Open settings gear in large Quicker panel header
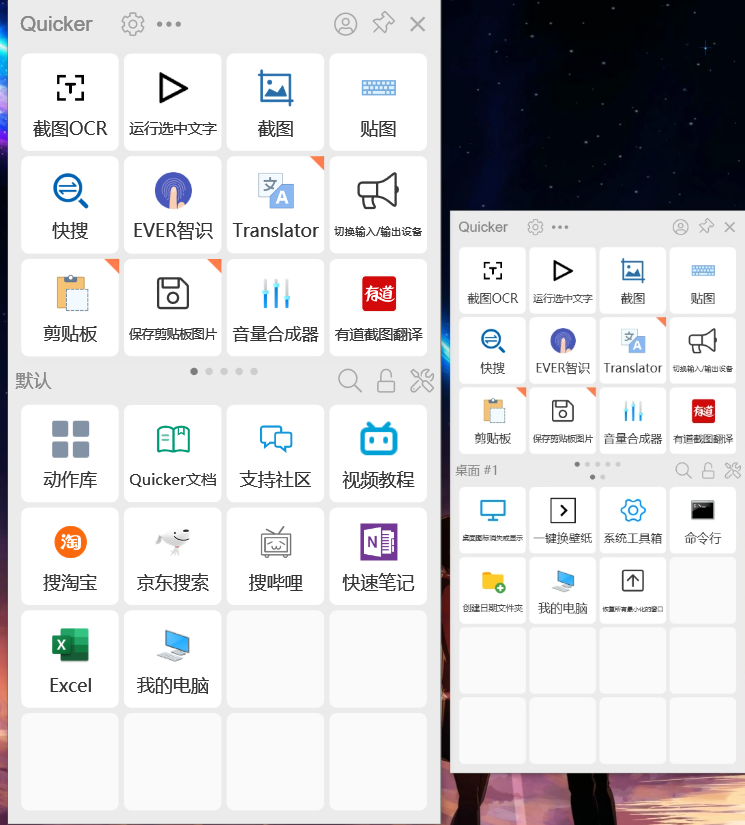This screenshot has height=825, width=745. pyautogui.click(x=133, y=24)
